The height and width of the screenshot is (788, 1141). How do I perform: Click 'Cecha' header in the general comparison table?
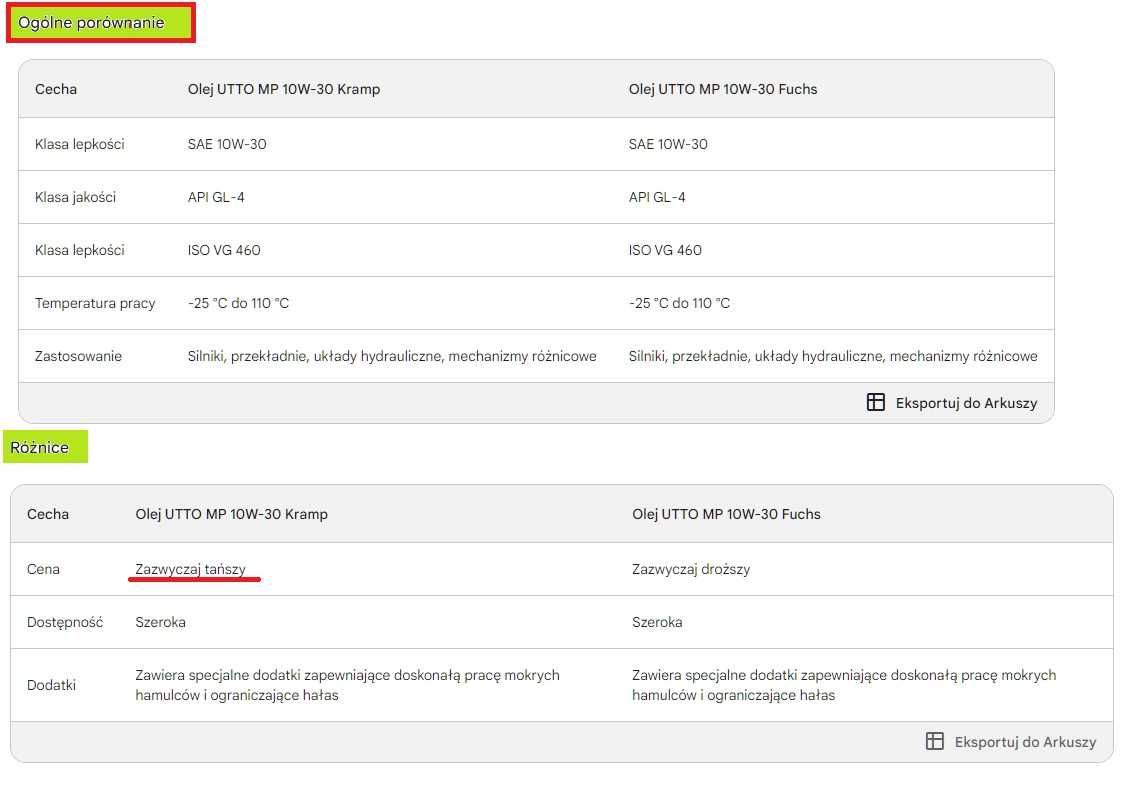pos(56,89)
